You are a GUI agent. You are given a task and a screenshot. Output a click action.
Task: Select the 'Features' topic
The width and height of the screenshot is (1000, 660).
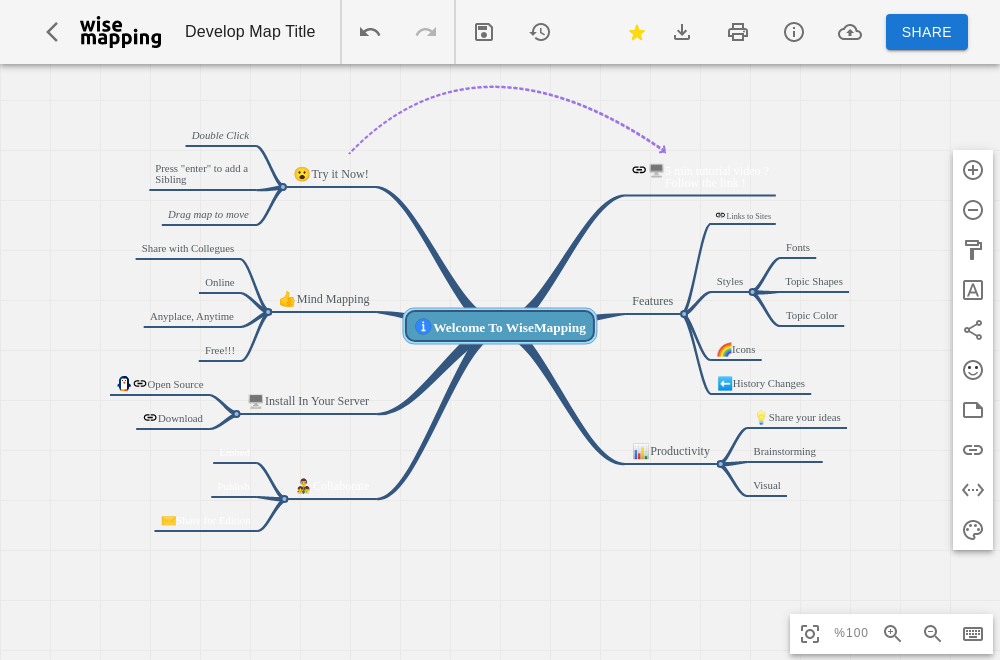(652, 301)
